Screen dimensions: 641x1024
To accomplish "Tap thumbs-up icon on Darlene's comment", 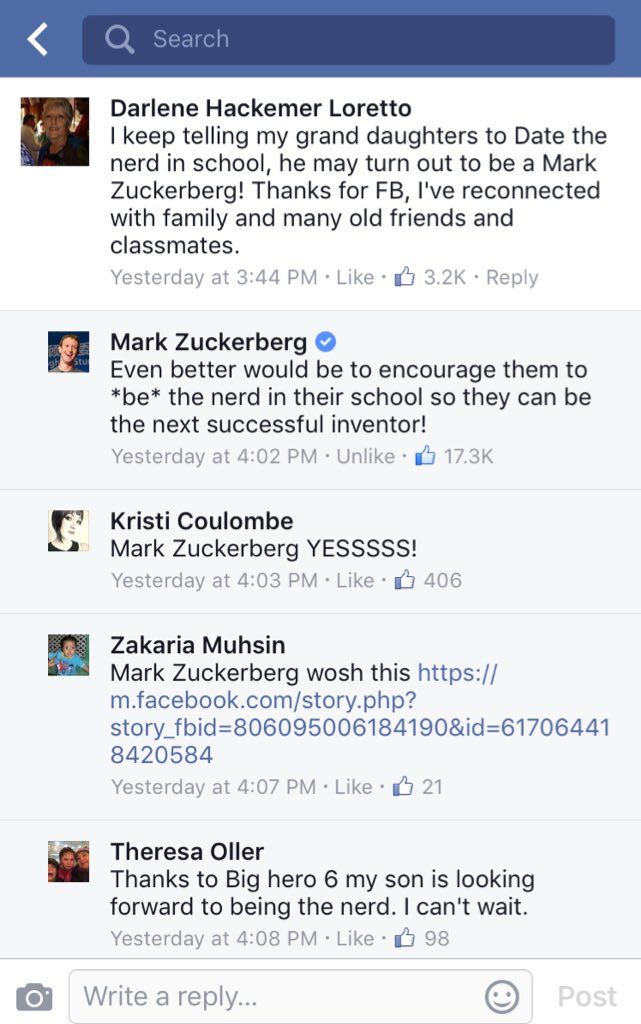I will pos(405,277).
